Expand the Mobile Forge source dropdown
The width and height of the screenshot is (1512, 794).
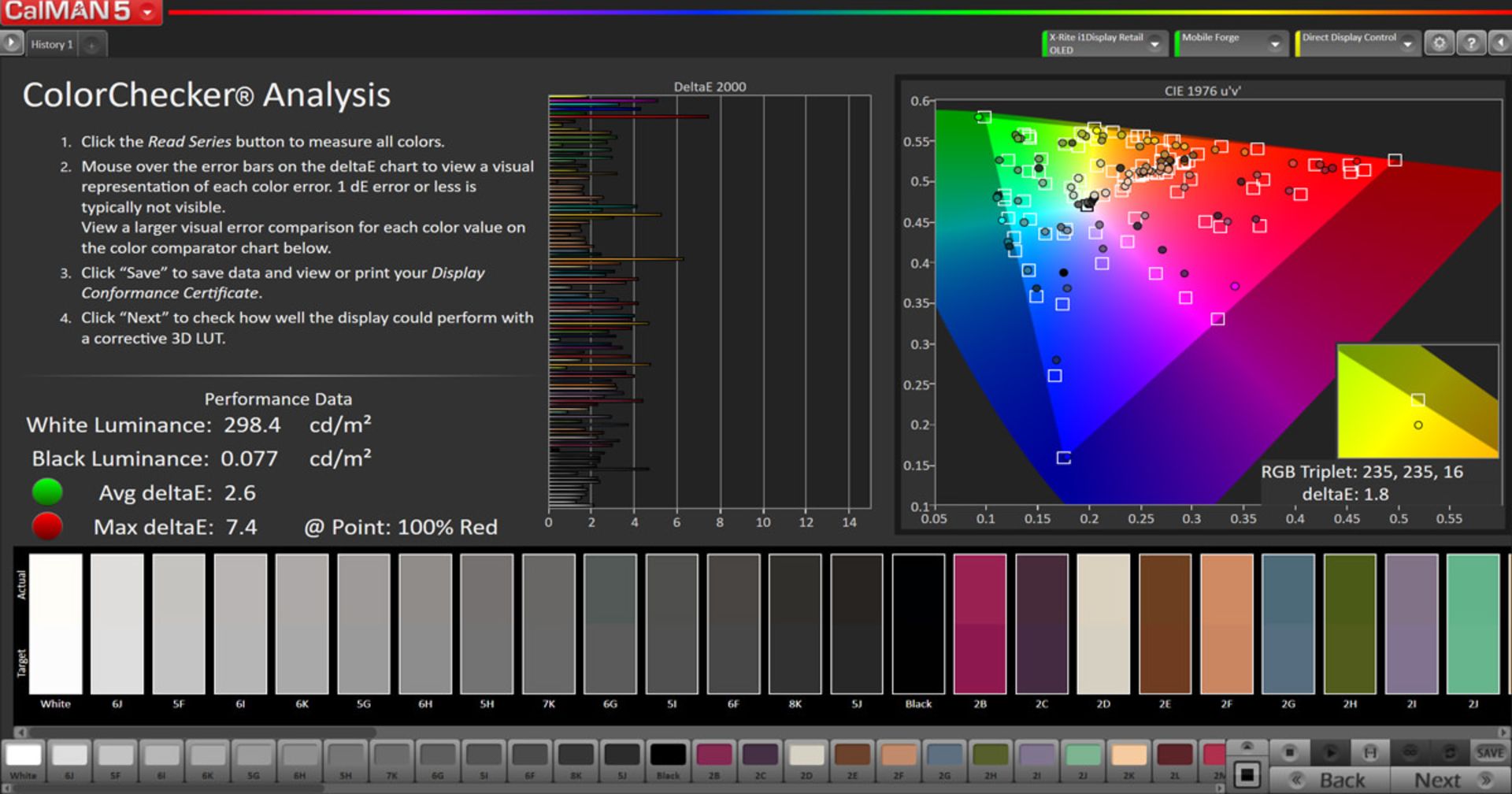1274,44
